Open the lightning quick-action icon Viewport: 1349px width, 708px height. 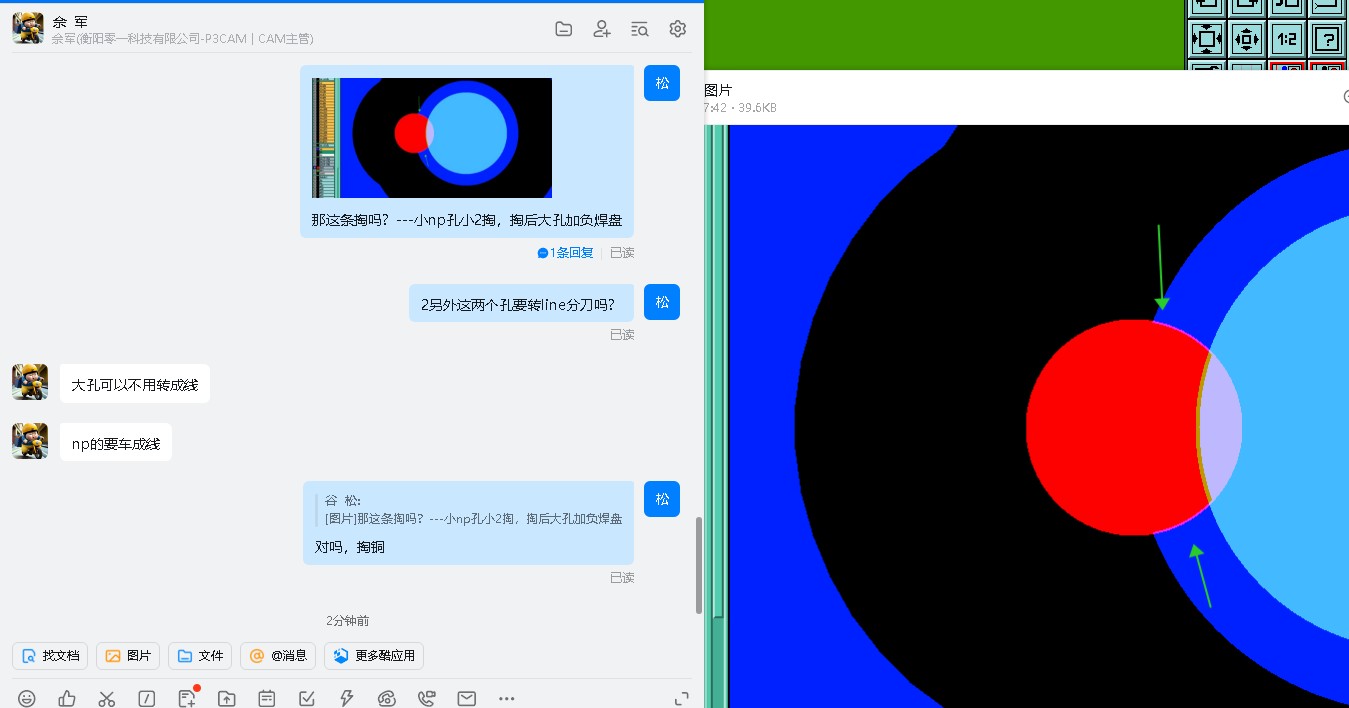(347, 698)
